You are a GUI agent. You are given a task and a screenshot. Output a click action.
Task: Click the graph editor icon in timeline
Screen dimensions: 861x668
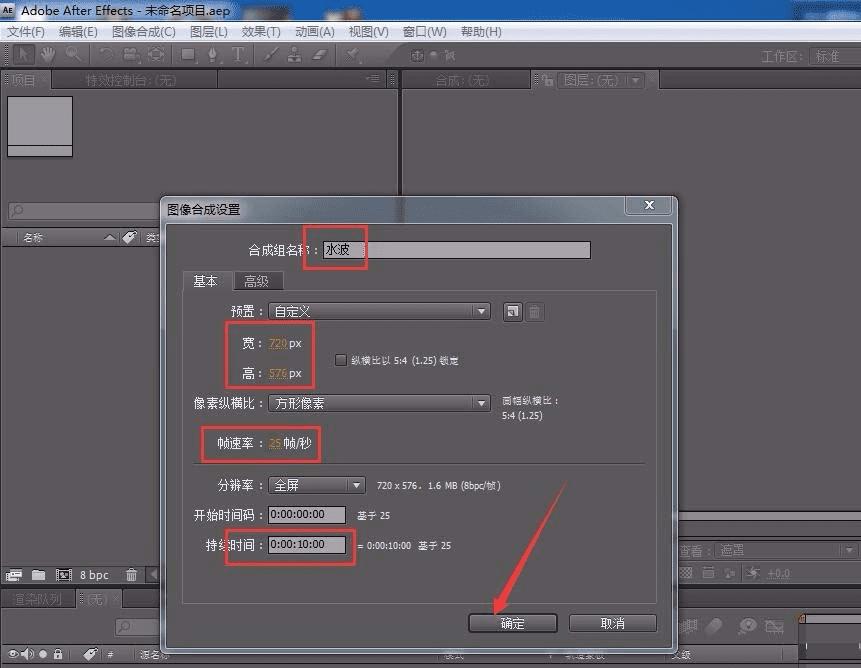coord(775,626)
